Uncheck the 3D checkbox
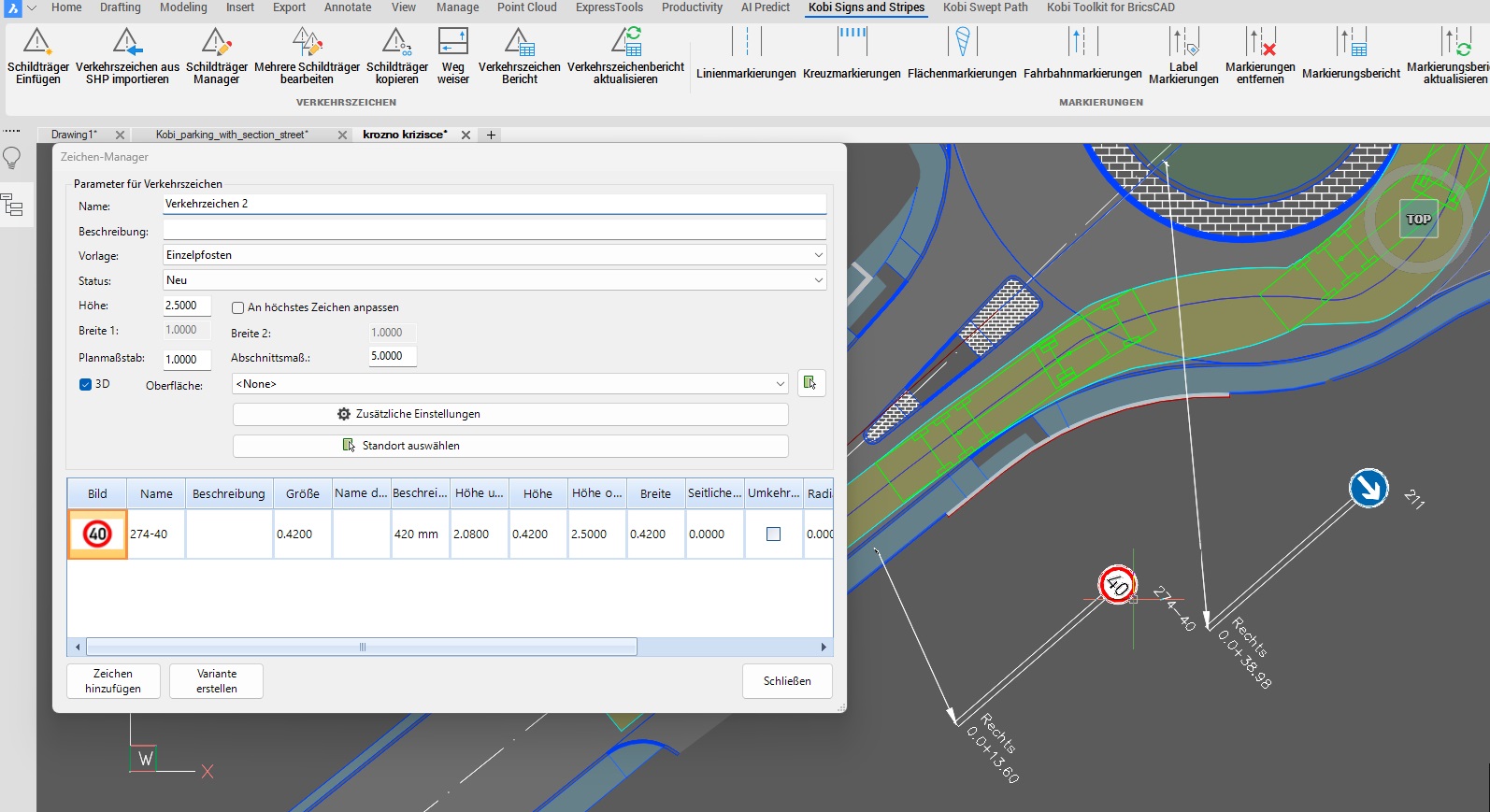 (x=85, y=384)
